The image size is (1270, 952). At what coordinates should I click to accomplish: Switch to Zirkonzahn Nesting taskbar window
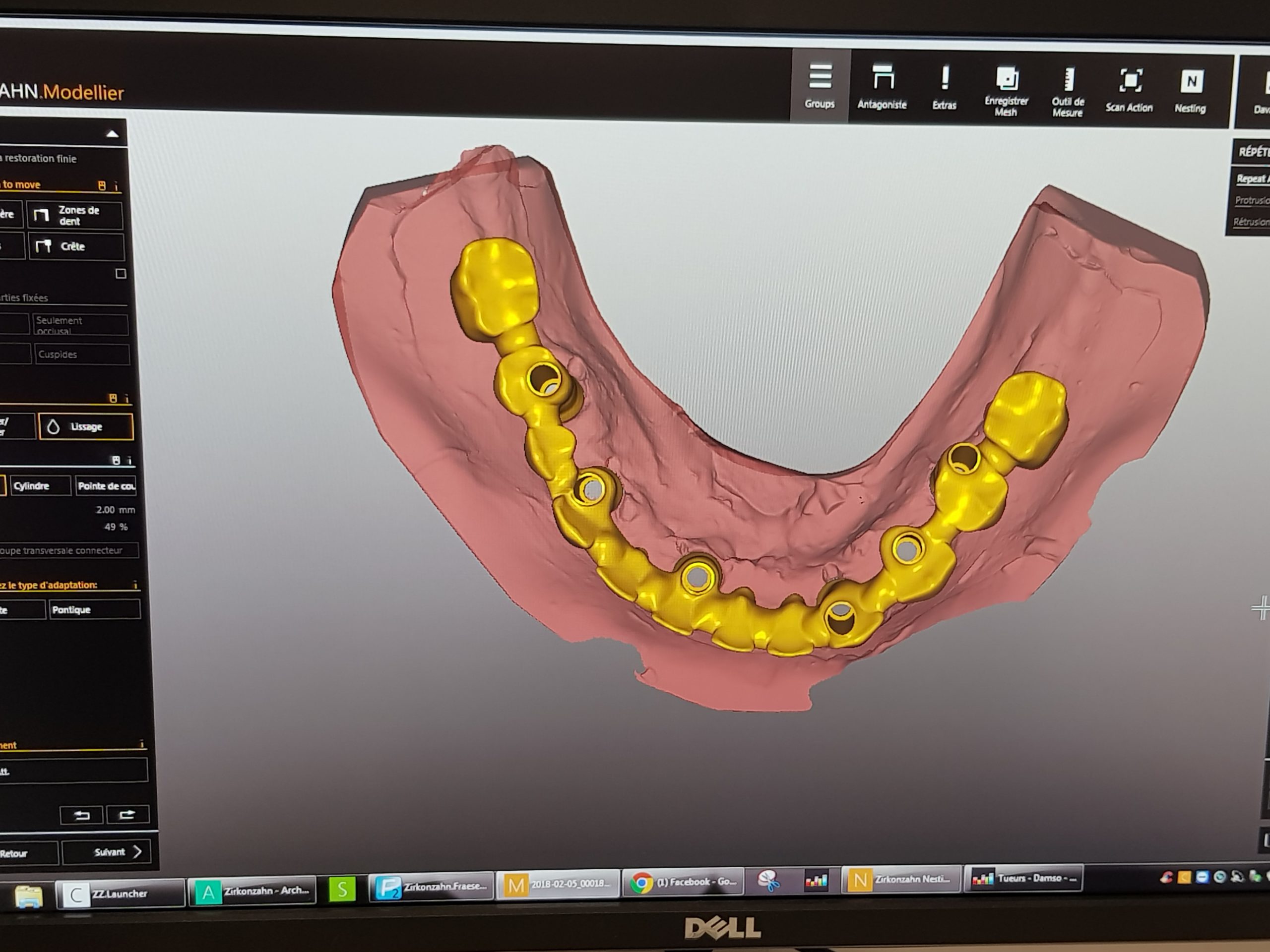[x=901, y=879]
